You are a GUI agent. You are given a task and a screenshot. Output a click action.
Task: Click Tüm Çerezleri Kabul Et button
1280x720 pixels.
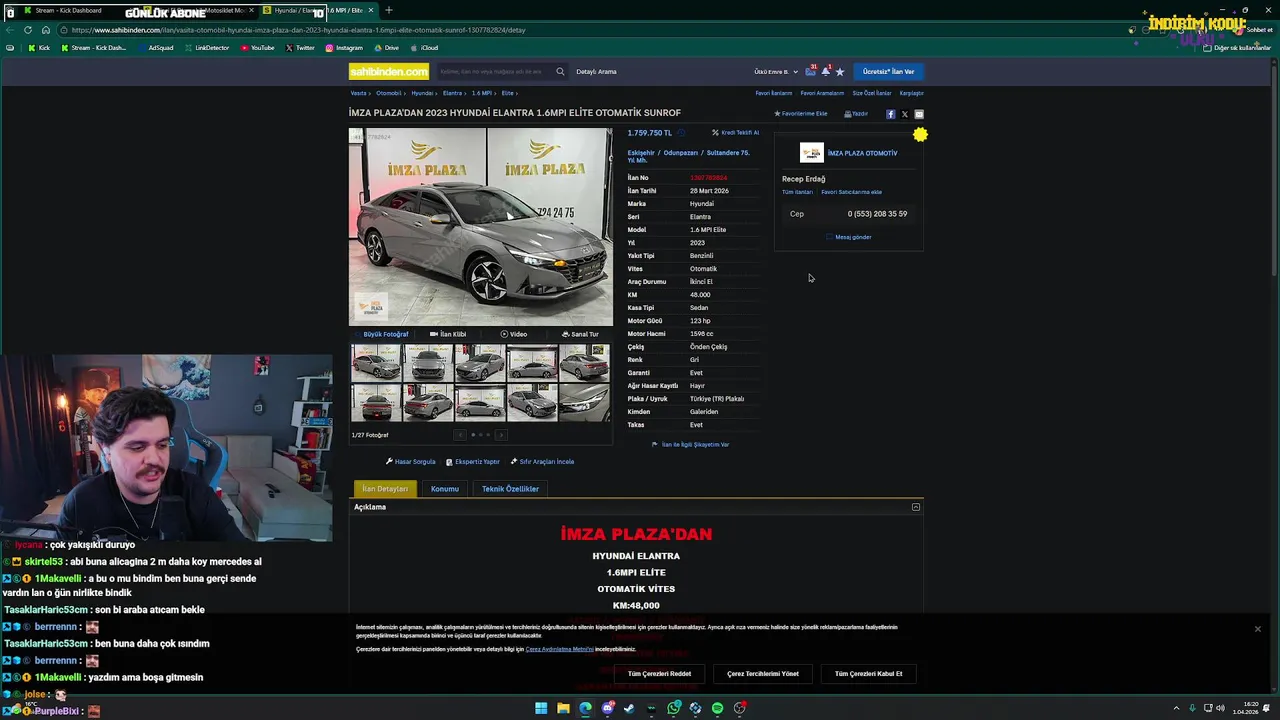pyautogui.click(x=868, y=674)
